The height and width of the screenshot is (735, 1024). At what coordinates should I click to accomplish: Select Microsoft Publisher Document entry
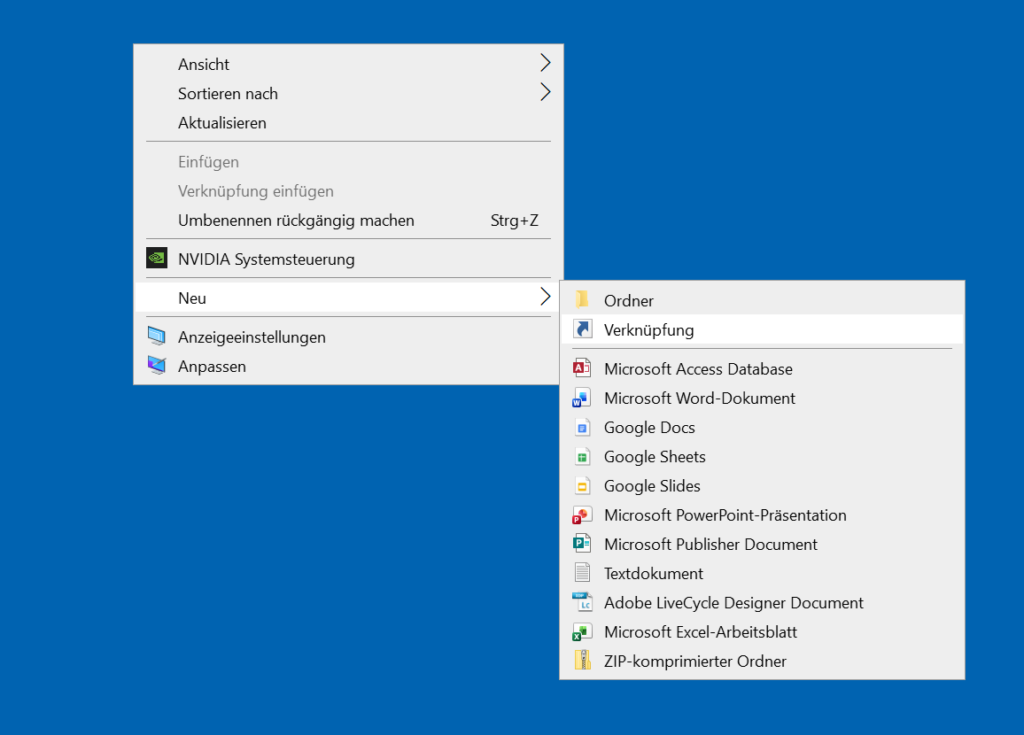[x=710, y=544]
